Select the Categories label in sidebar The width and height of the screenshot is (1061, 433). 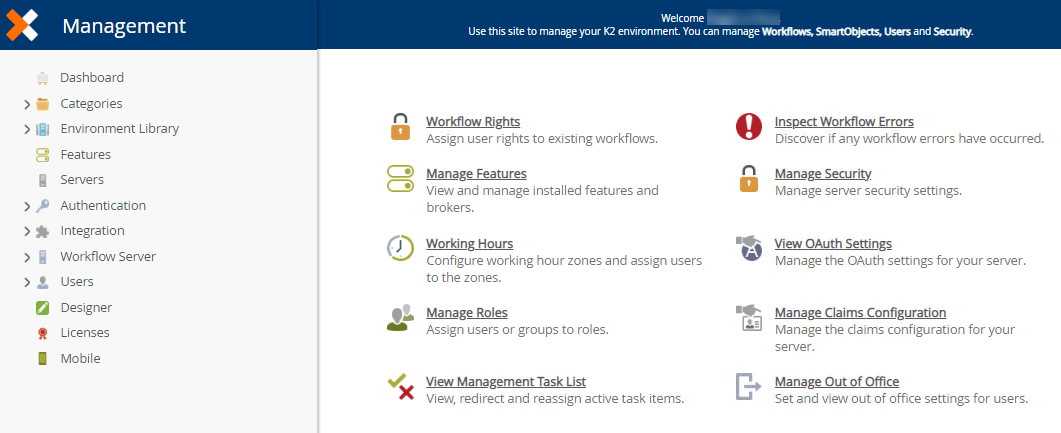(x=91, y=104)
